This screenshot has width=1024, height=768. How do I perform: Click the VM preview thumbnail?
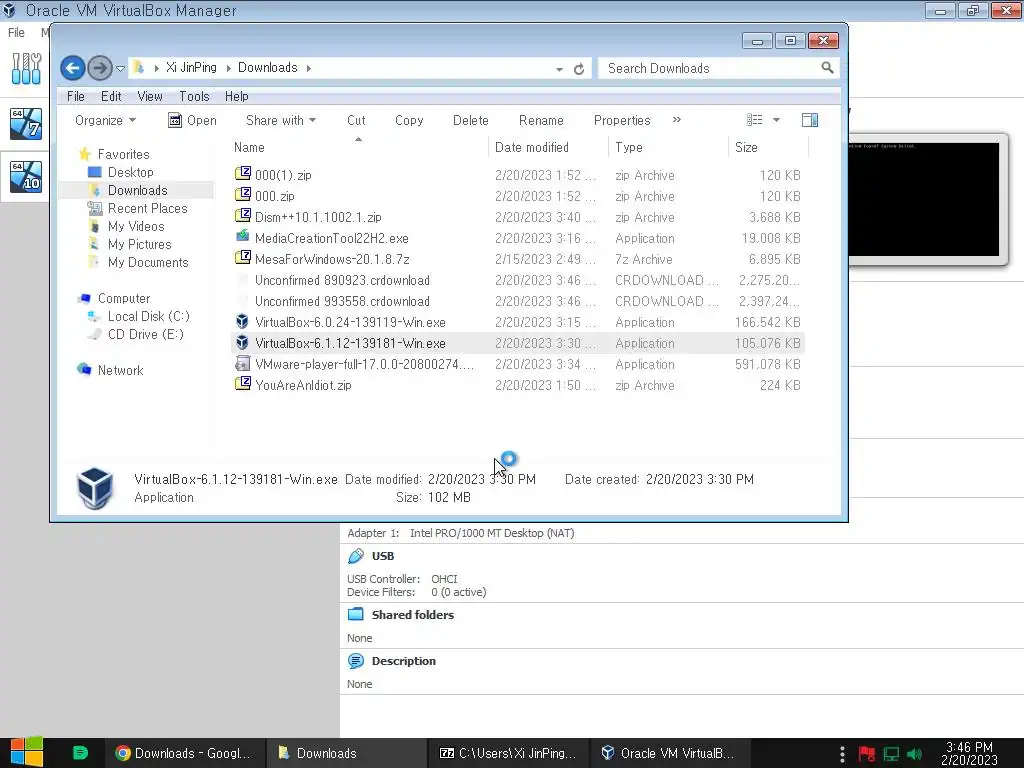click(x=926, y=199)
